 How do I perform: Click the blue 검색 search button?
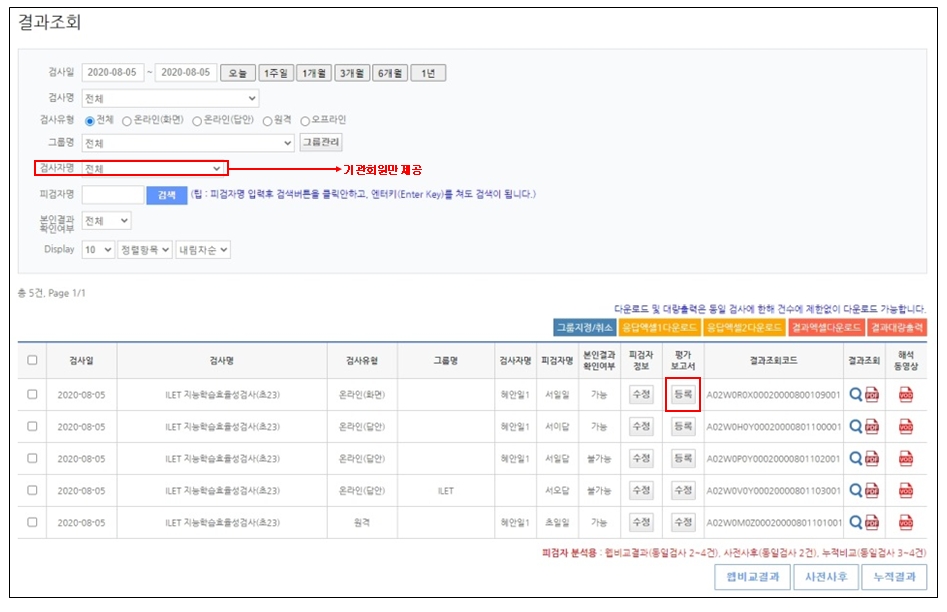(166, 195)
